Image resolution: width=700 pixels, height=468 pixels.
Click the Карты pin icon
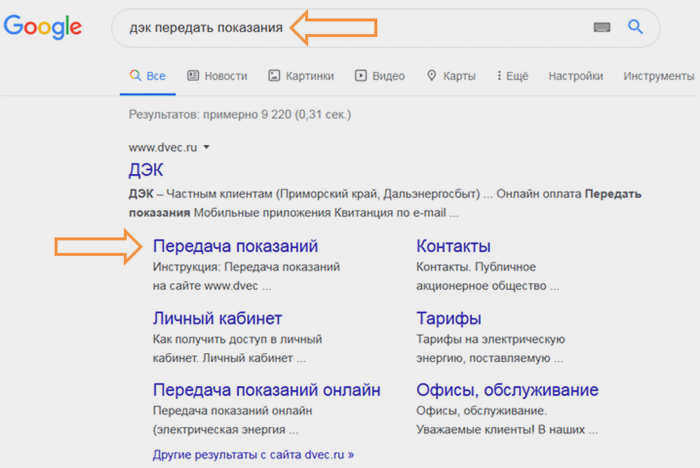click(x=431, y=75)
